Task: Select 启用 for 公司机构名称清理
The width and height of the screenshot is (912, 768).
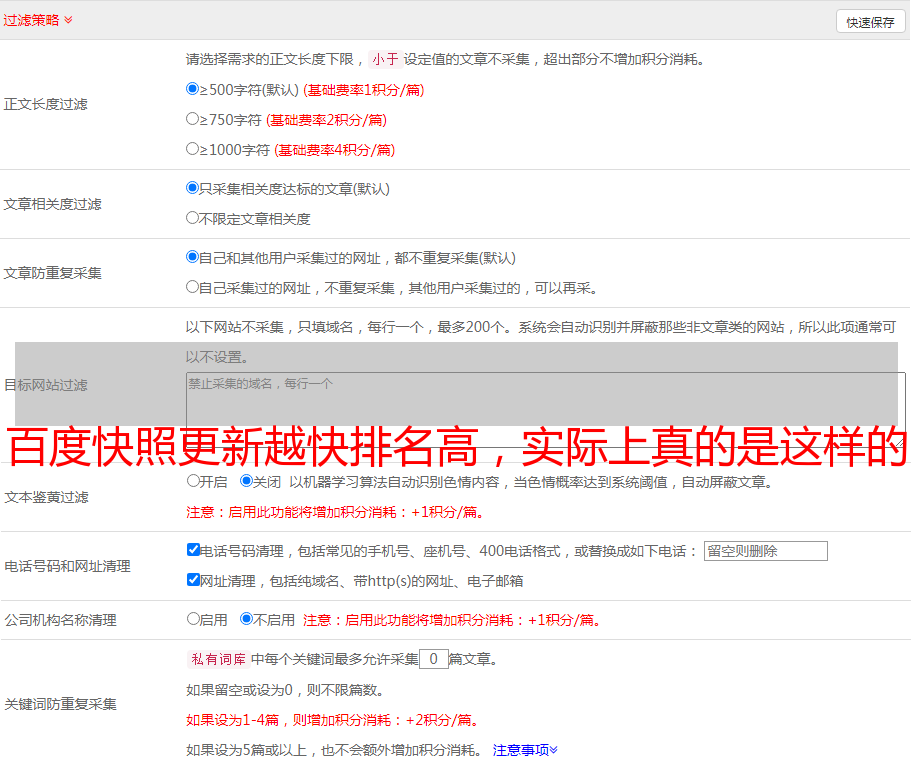Action: [194, 618]
